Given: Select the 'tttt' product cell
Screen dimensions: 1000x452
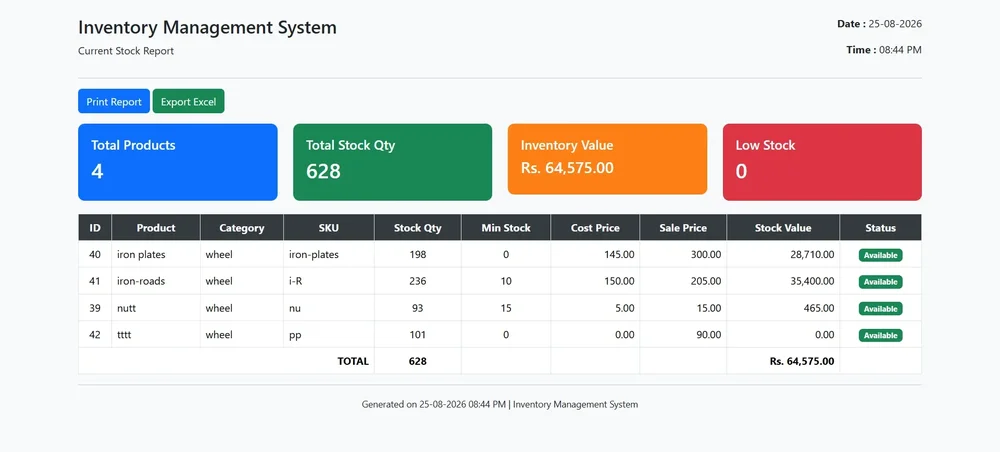Looking at the screenshot, I should (156, 335).
